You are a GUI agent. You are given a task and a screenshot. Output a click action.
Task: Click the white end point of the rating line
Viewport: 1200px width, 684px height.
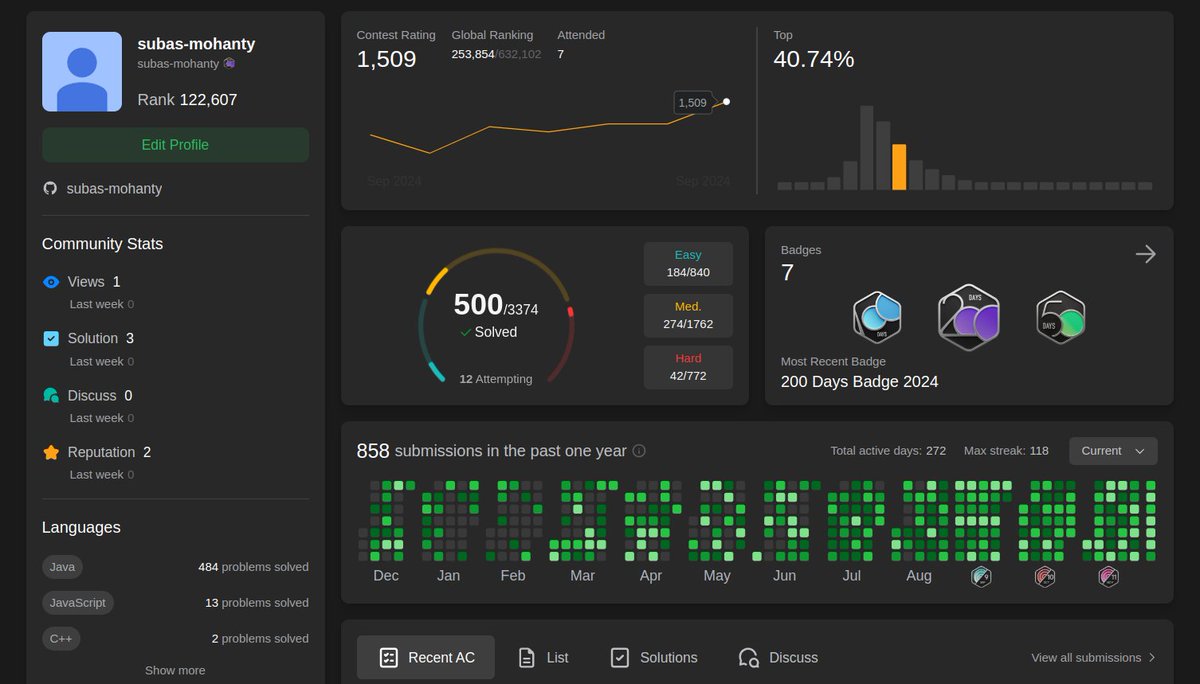726,101
